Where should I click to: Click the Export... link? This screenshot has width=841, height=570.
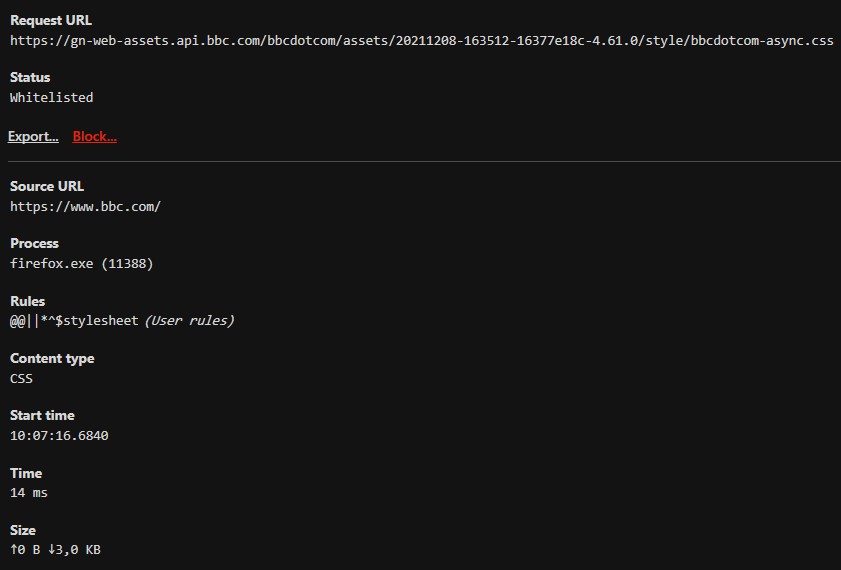tap(33, 137)
